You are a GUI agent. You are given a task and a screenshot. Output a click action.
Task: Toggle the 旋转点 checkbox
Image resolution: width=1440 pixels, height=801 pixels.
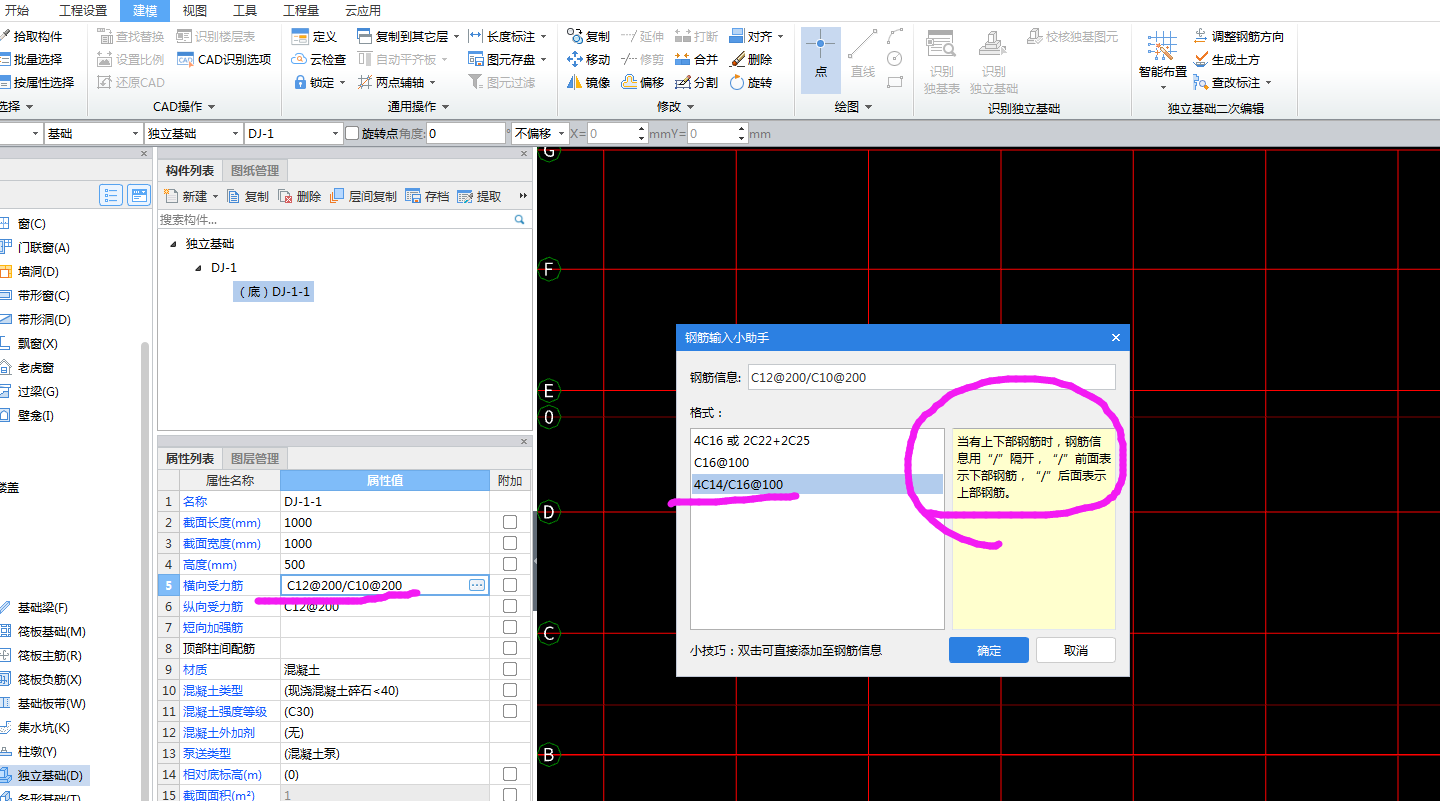352,133
